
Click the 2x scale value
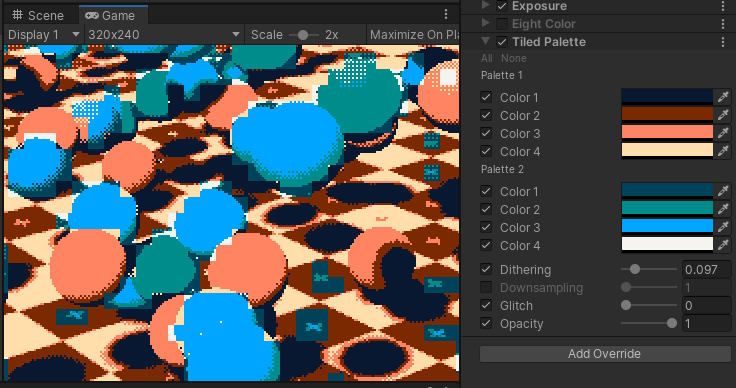pyautogui.click(x=331, y=35)
